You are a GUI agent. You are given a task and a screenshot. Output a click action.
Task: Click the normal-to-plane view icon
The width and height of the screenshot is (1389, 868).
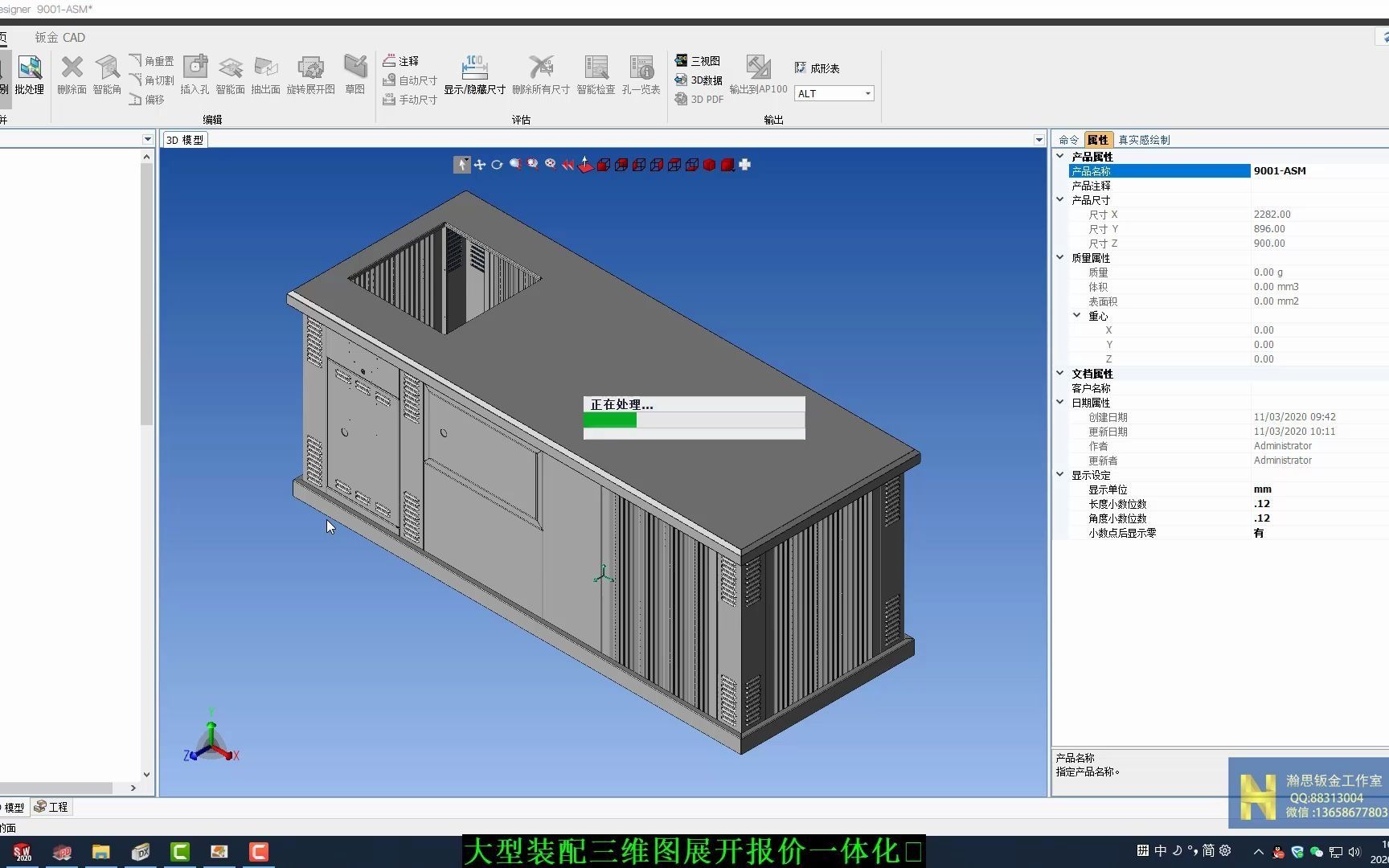pyautogui.click(x=585, y=165)
